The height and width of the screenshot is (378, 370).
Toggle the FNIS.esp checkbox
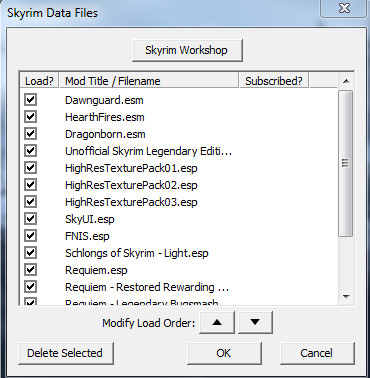[x=30, y=236]
